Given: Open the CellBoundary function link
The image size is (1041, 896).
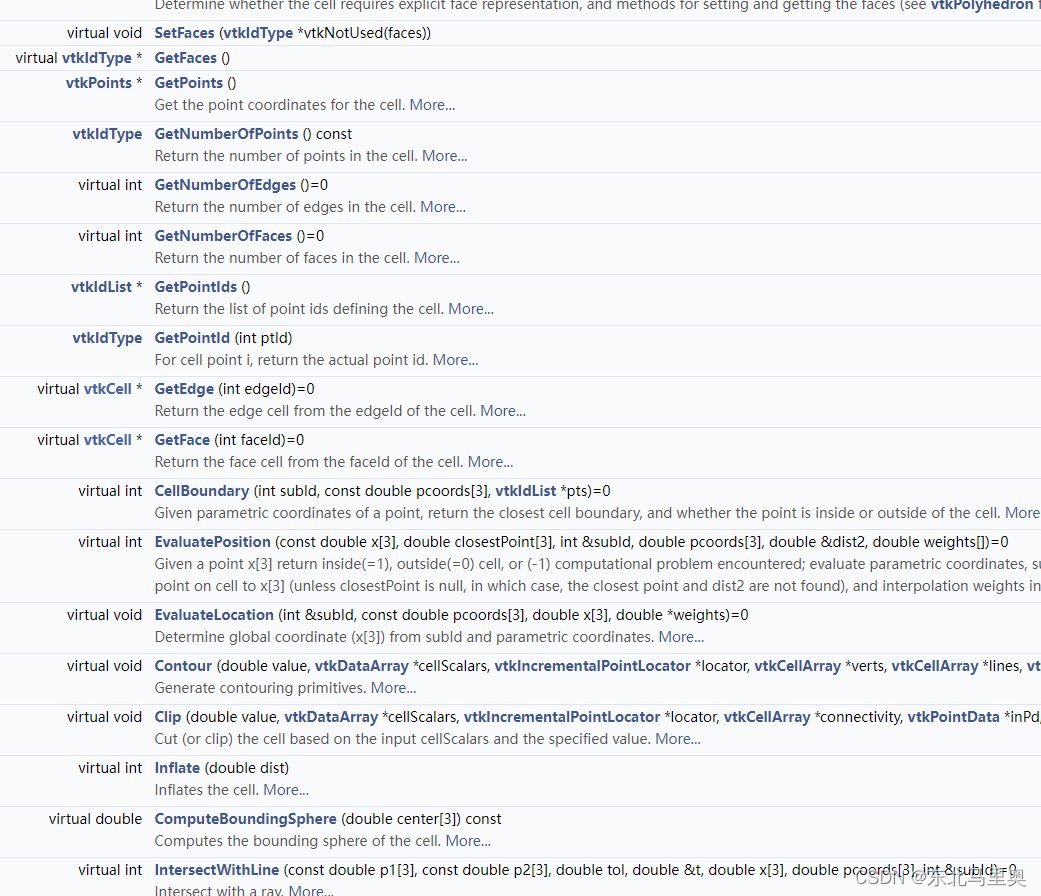Looking at the screenshot, I should tap(202, 492).
